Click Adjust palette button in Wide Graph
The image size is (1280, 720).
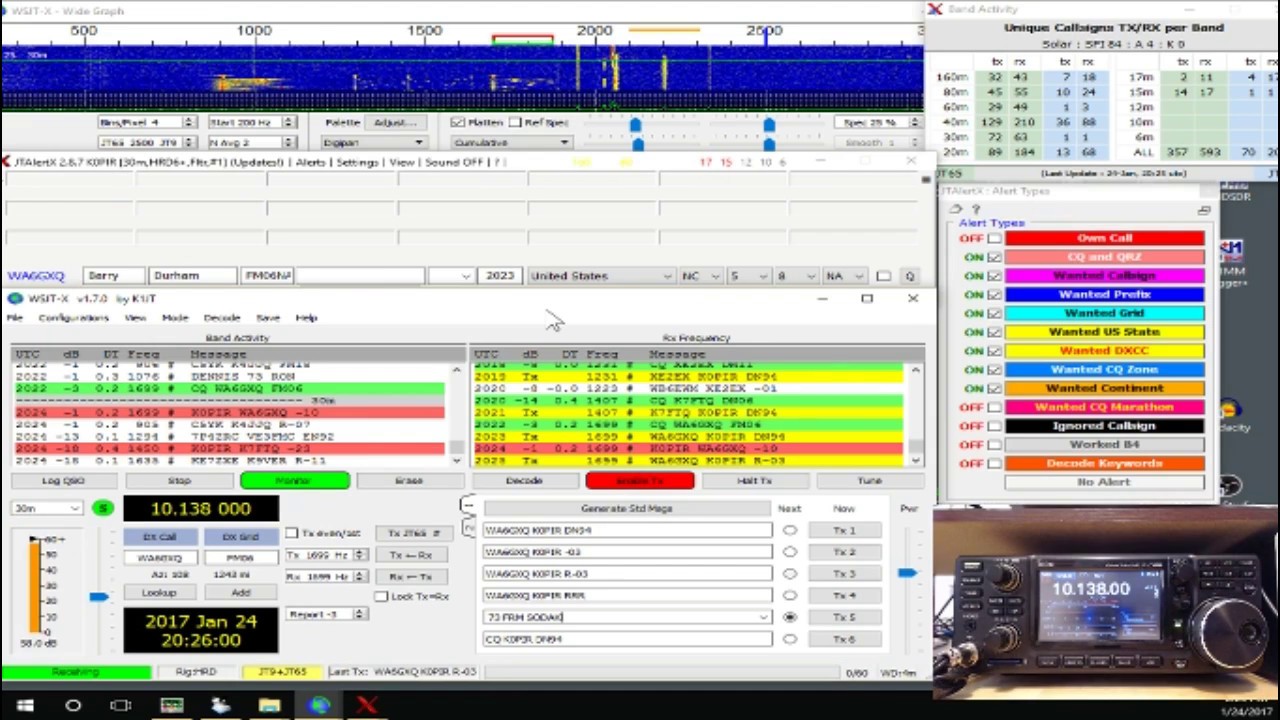394,122
